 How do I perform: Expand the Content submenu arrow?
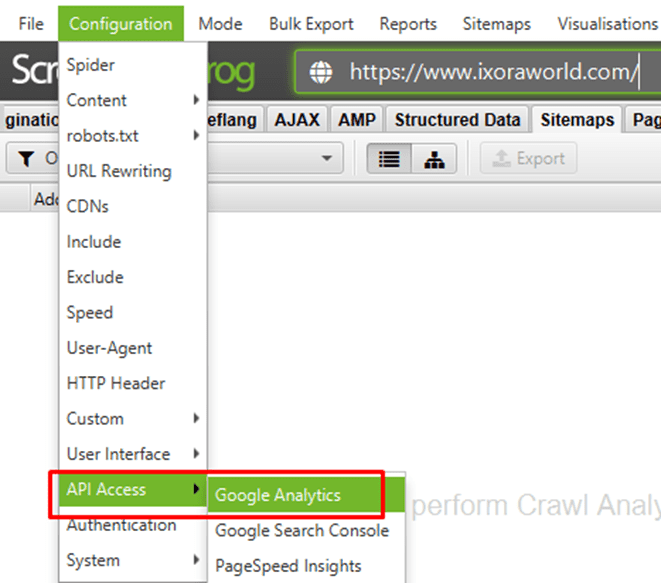click(196, 100)
